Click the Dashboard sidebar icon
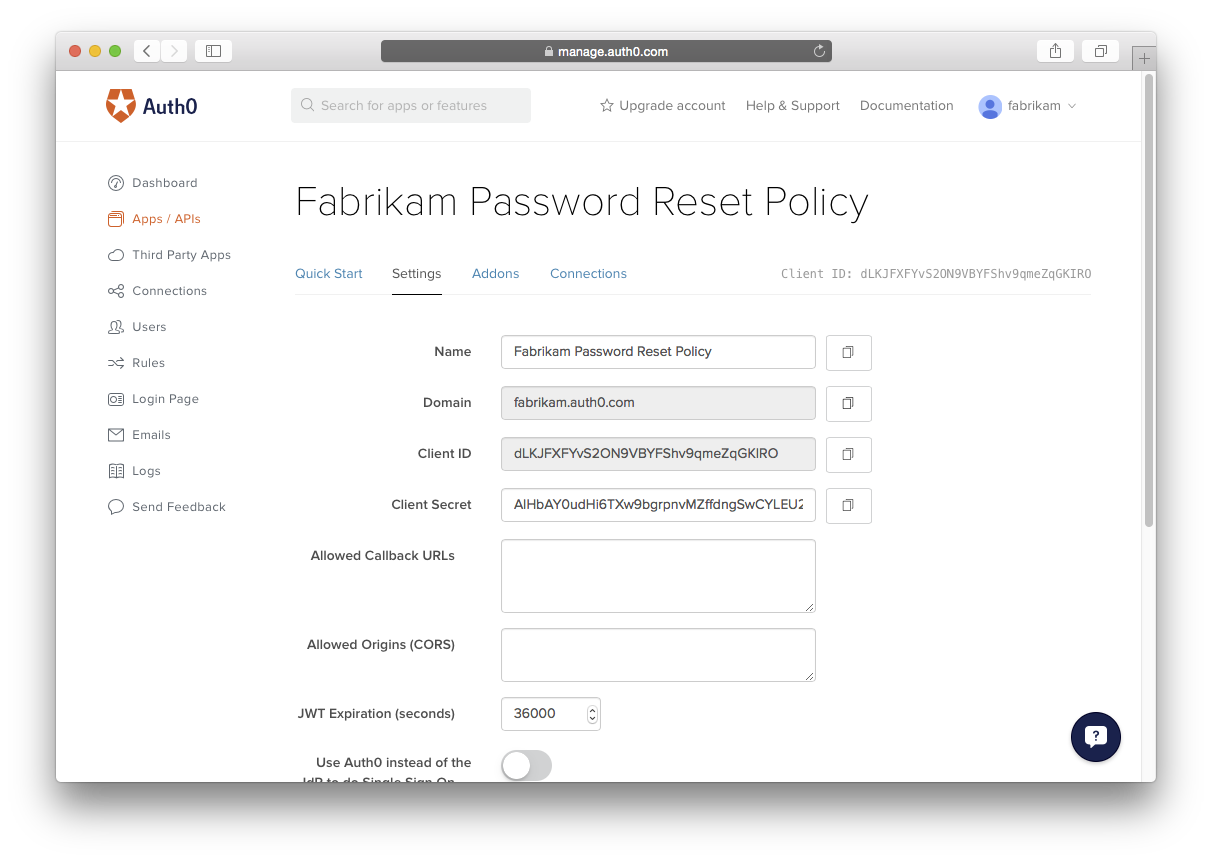 pyautogui.click(x=116, y=183)
